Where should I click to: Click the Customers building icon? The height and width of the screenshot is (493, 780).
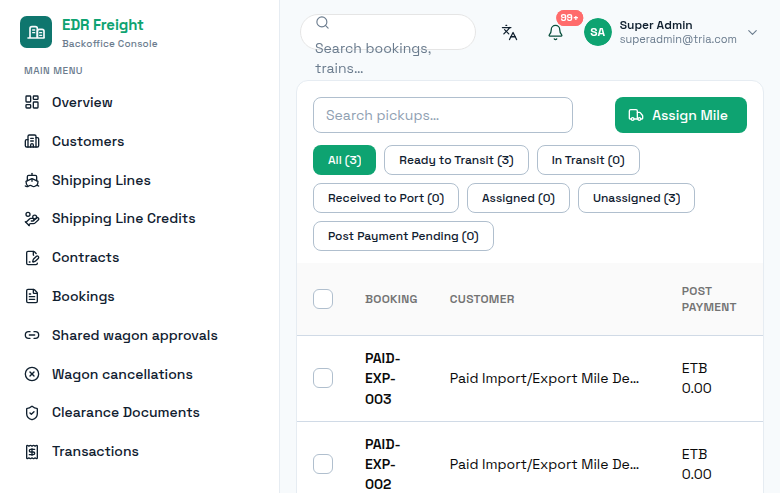pyautogui.click(x=32, y=141)
